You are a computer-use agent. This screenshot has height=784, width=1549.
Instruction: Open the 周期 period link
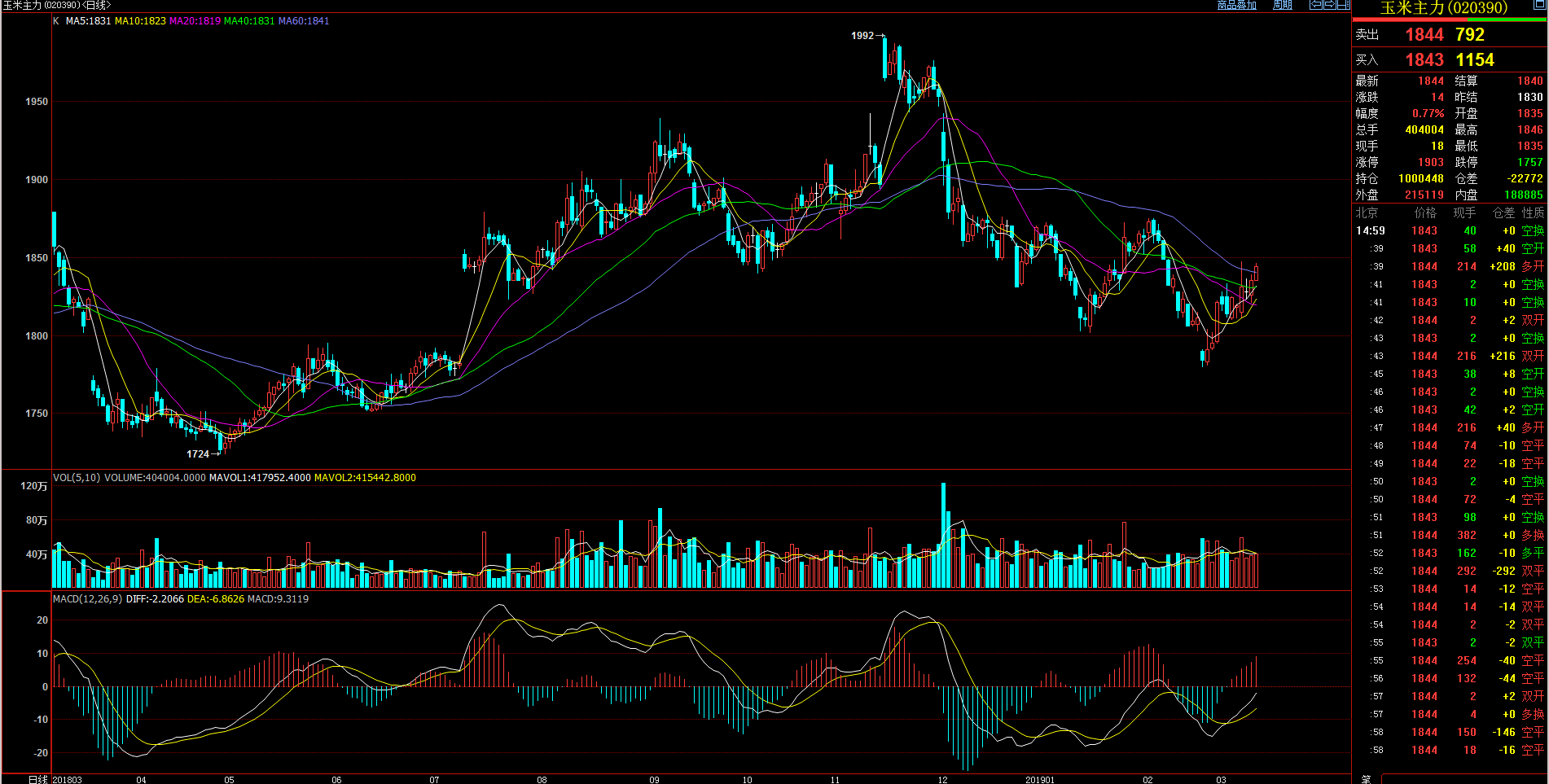(1283, 5)
